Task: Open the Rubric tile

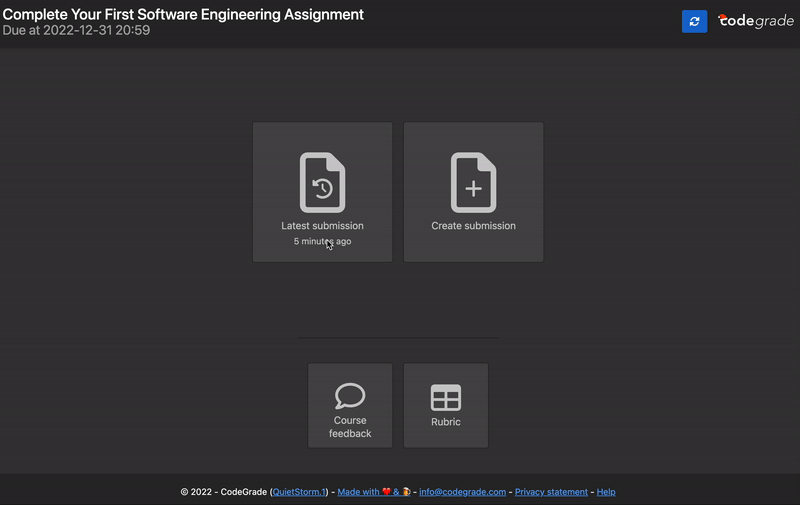Action: 446,406
